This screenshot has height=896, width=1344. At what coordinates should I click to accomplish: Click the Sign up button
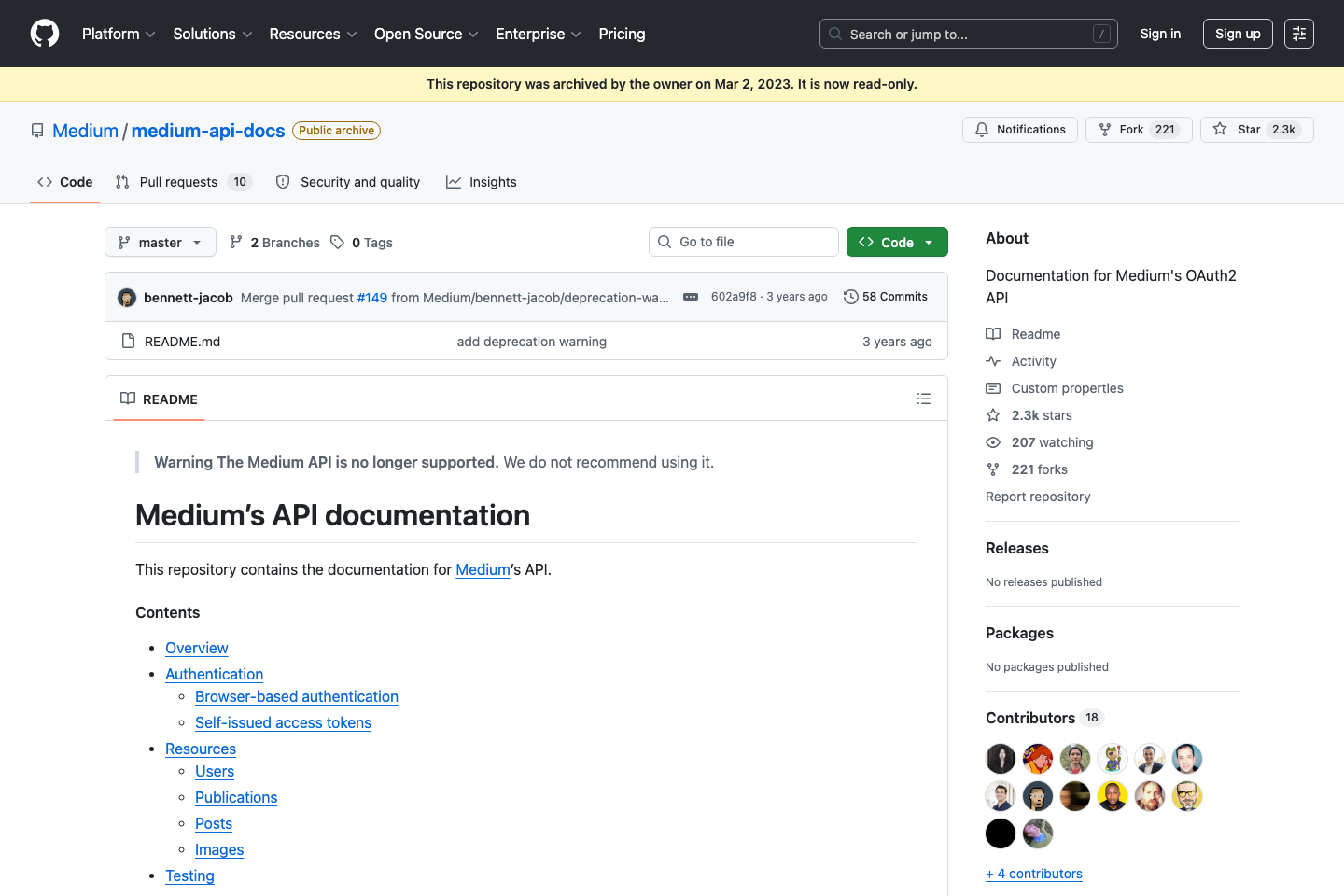coord(1238,34)
